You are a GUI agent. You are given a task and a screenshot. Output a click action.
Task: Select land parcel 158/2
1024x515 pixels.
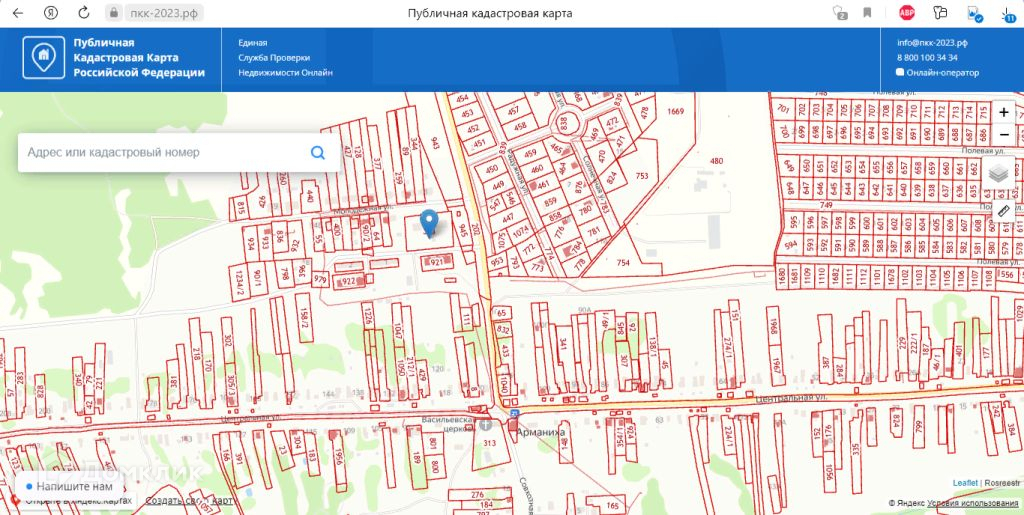304,318
